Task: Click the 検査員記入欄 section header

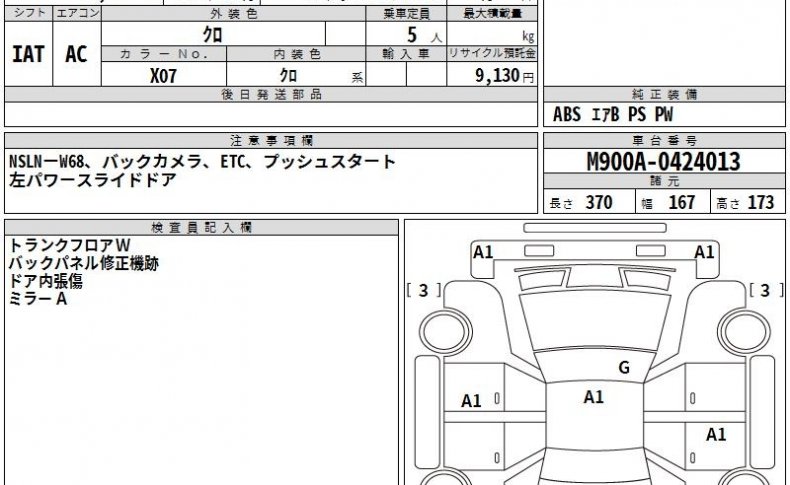Action: pos(201,228)
